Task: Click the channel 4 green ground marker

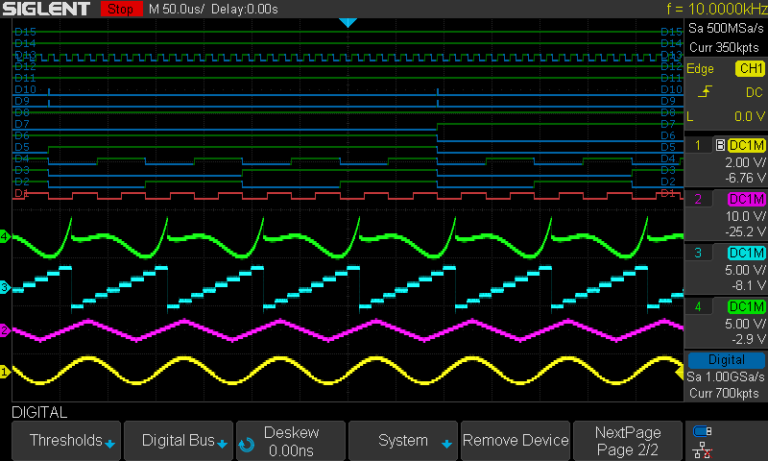Action: click(x=5, y=237)
